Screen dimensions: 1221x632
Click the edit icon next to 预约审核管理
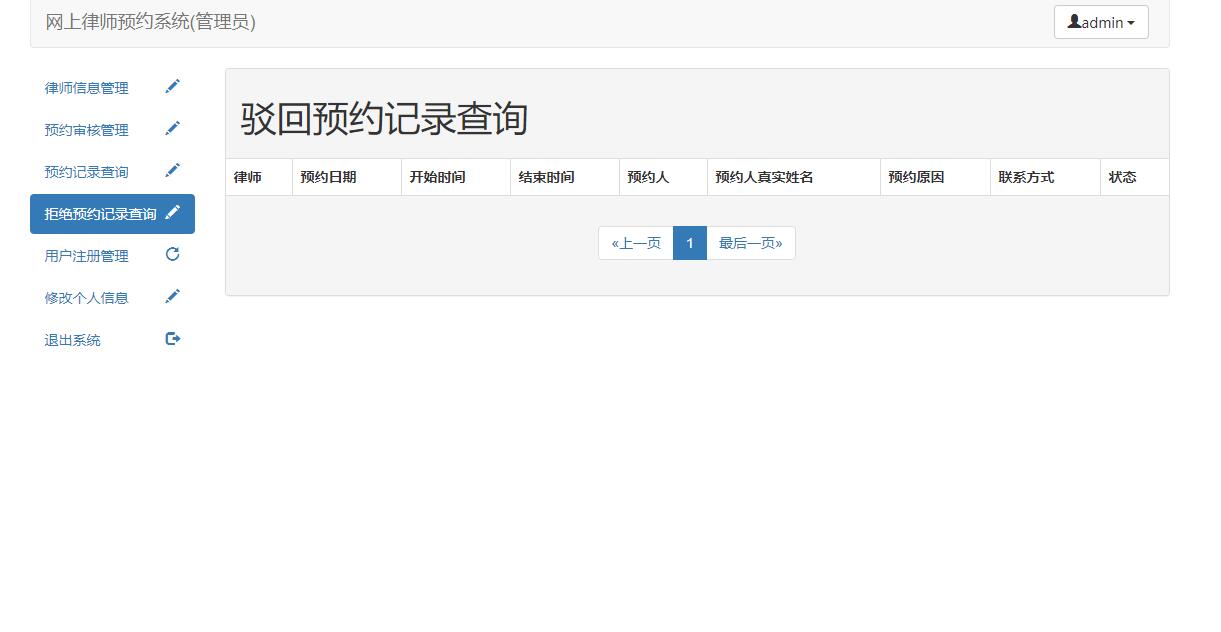(172, 128)
